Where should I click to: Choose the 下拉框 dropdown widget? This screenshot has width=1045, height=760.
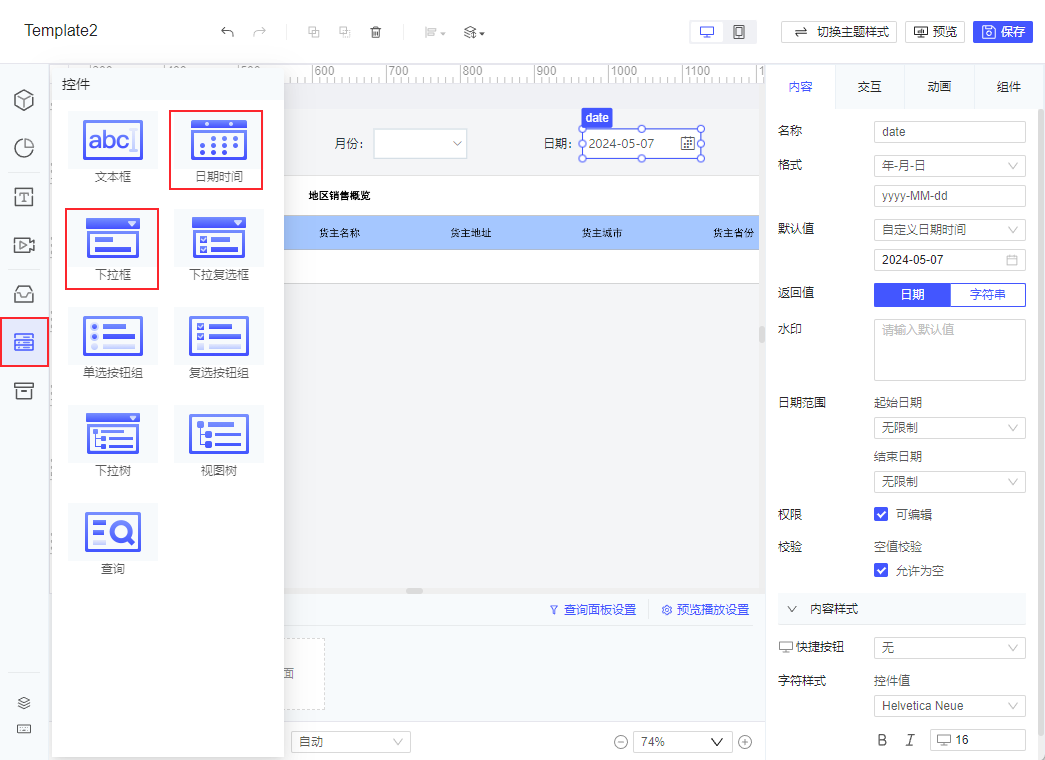click(x=113, y=246)
